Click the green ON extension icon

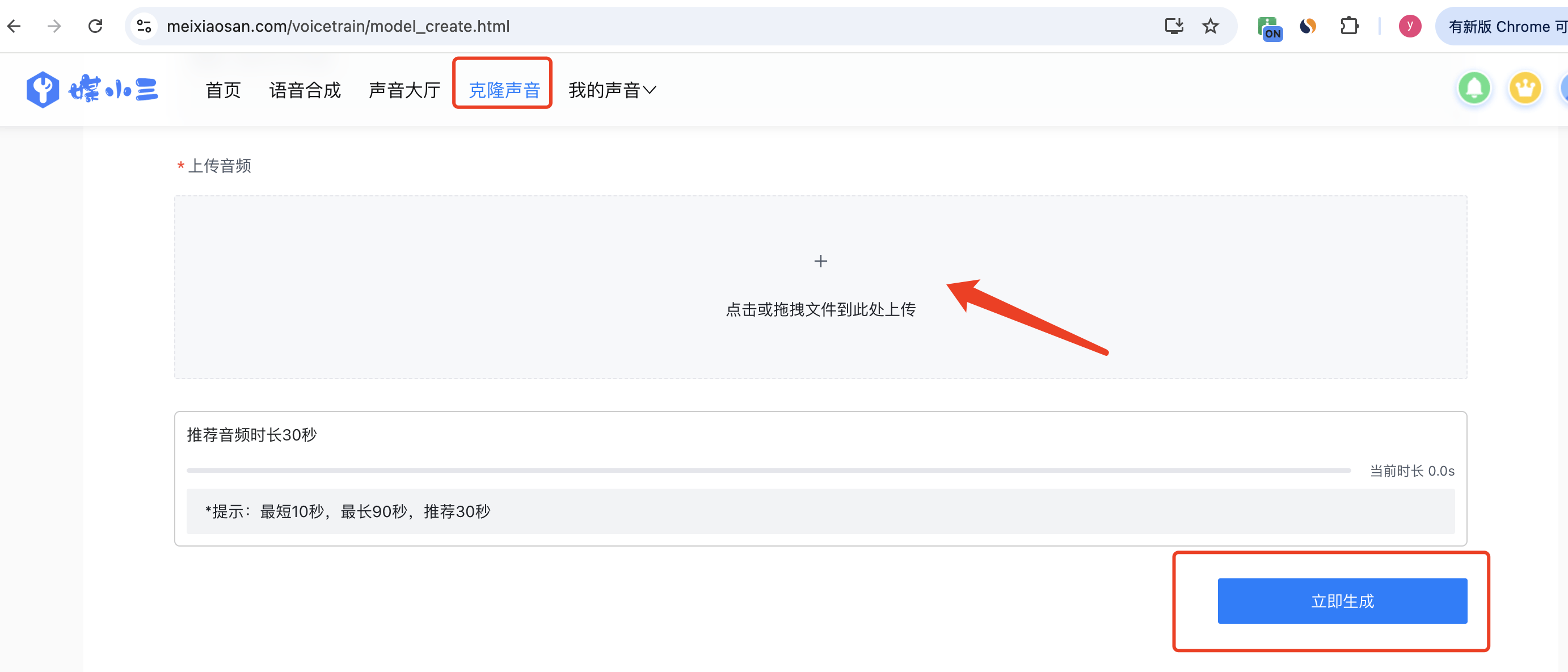click(1269, 27)
